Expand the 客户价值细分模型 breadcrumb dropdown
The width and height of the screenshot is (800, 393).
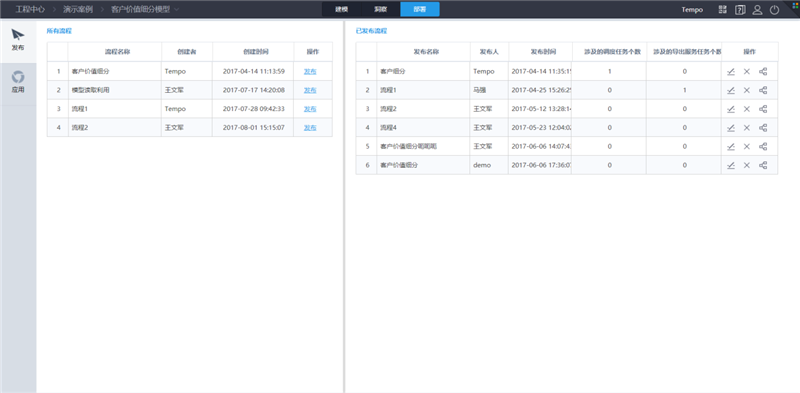tap(177, 10)
